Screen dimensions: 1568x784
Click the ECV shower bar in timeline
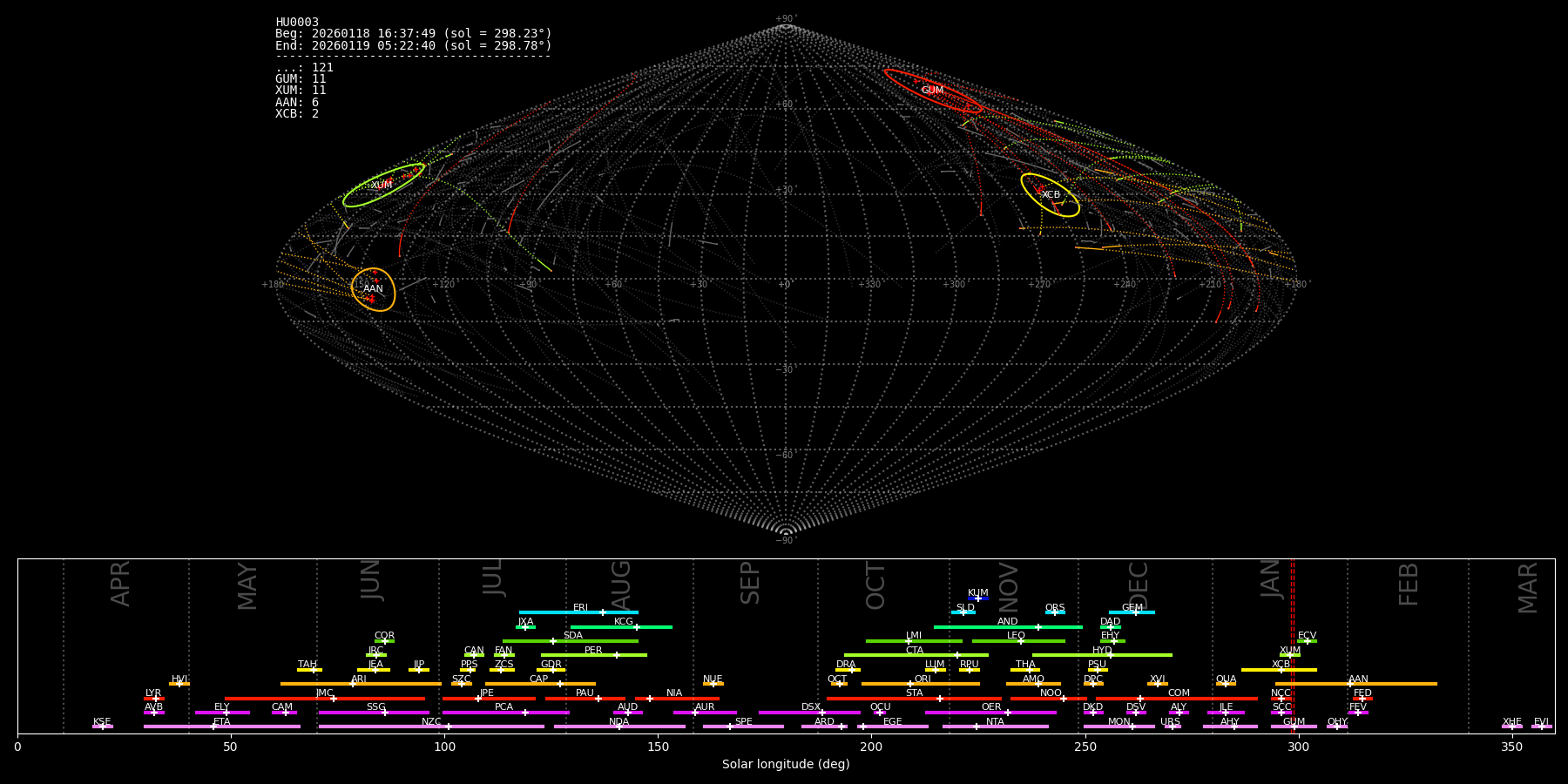pos(1307,641)
